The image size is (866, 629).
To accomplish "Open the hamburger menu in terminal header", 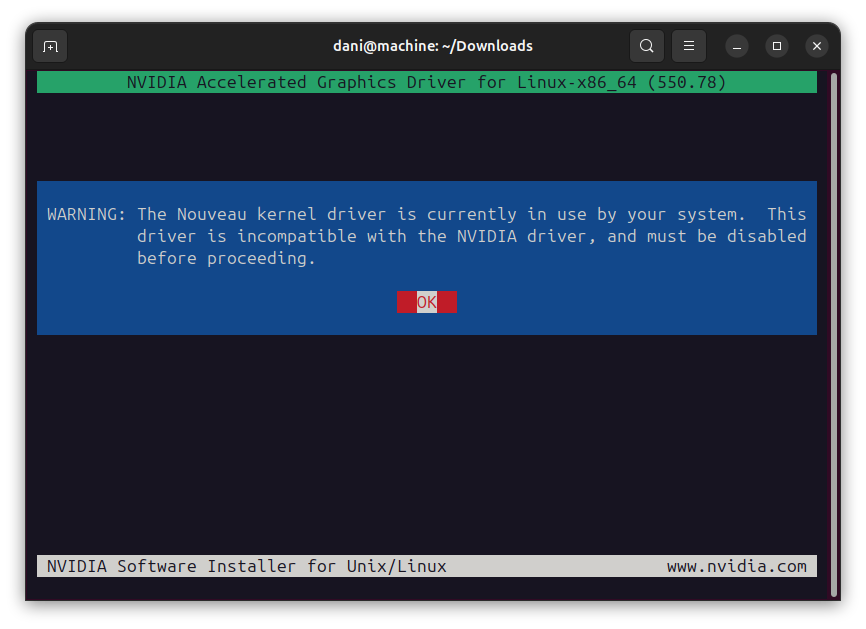I will [x=689, y=46].
